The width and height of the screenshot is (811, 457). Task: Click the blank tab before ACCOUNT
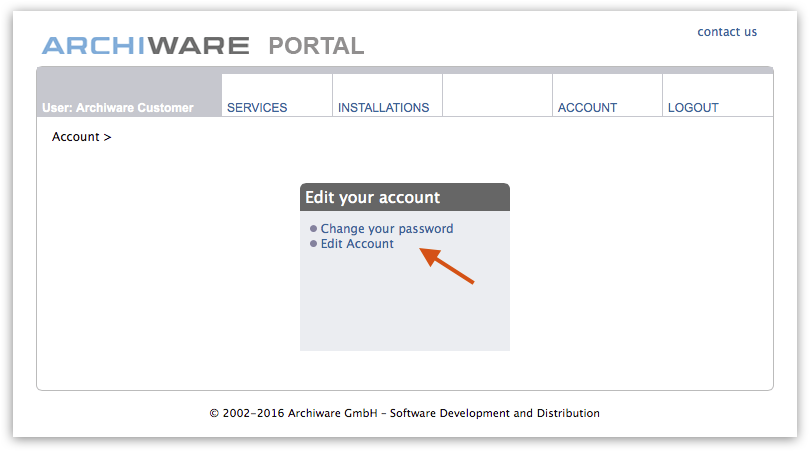(x=497, y=96)
